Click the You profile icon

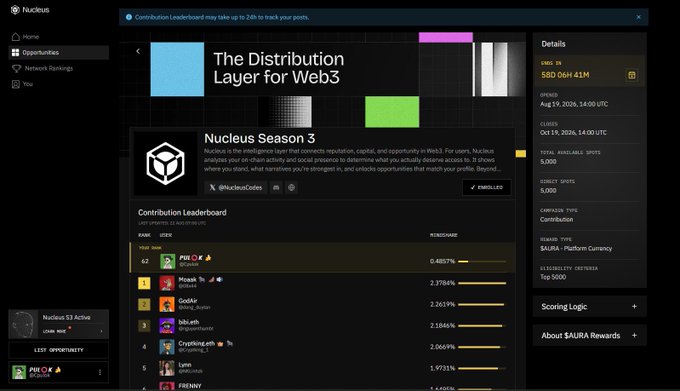(x=16, y=84)
